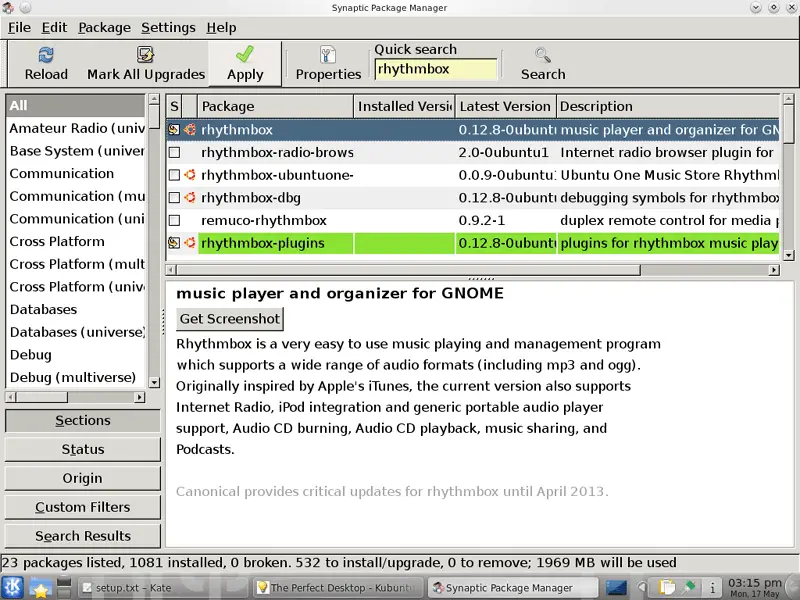Click the favorites folder star icon in panel
Image resolution: width=800 pixels, height=600 pixels.
click(x=40, y=588)
